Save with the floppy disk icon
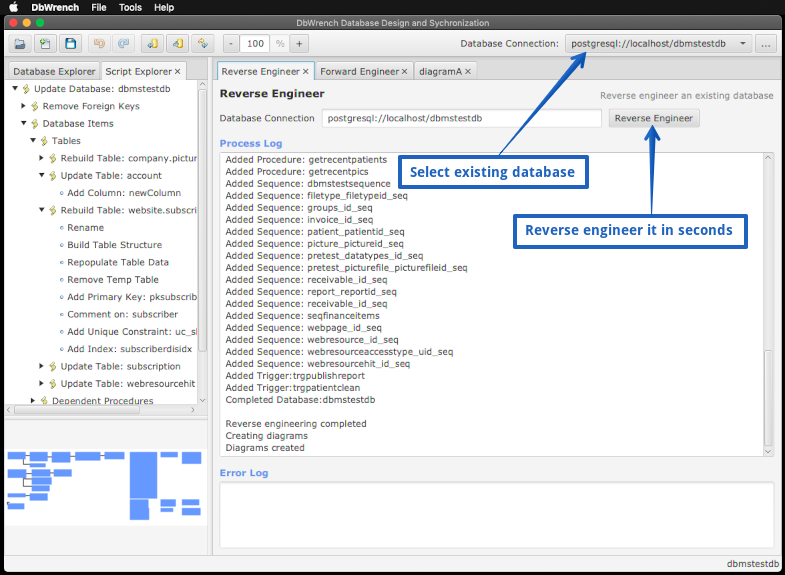 click(71, 44)
